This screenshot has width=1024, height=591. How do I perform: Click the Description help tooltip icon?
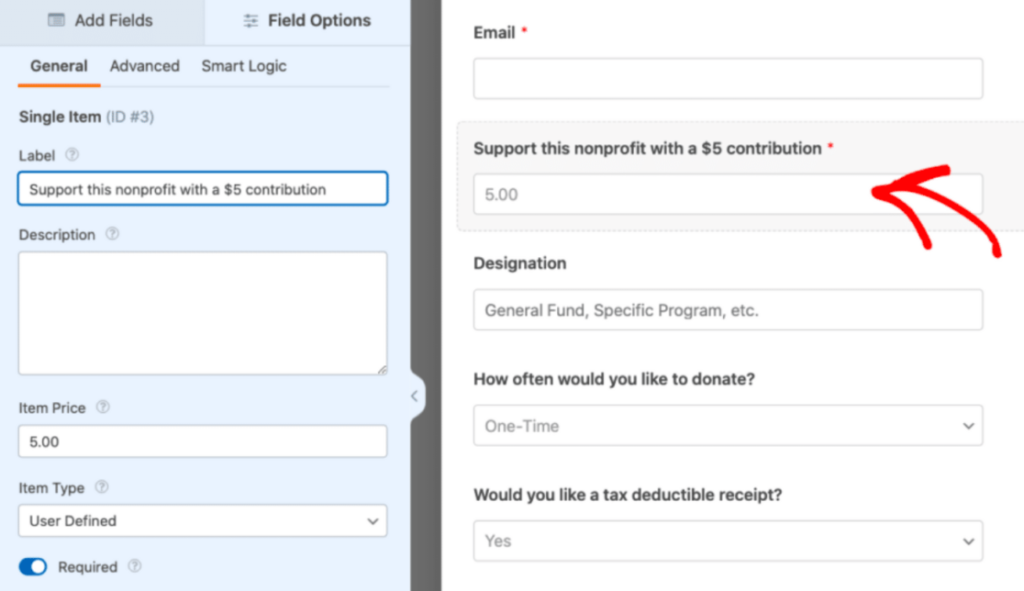tap(111, 235)
